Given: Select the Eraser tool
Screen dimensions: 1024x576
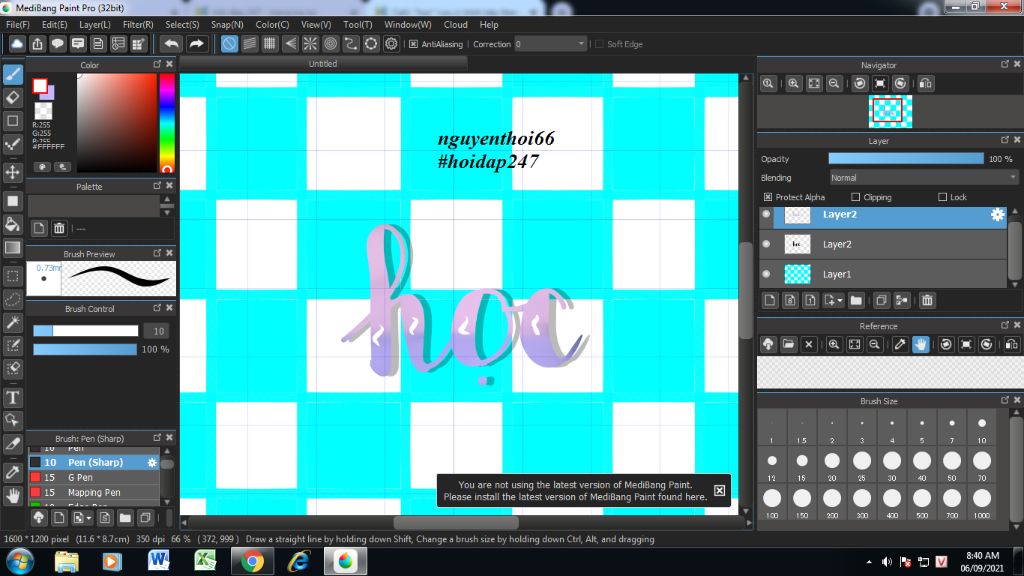Looking at the screenshot, I should coord(12,97).
